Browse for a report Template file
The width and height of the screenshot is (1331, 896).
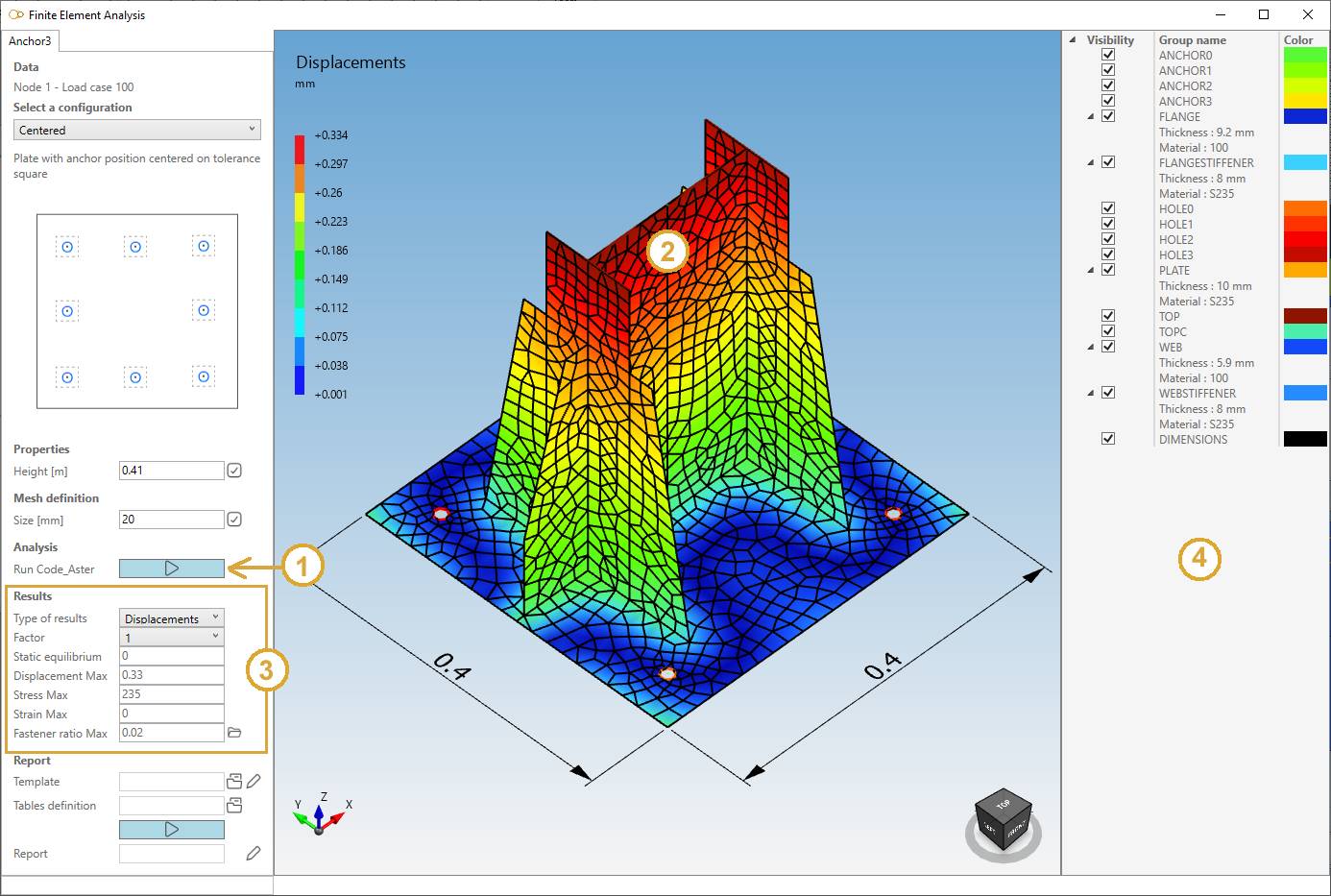[234, 782]
